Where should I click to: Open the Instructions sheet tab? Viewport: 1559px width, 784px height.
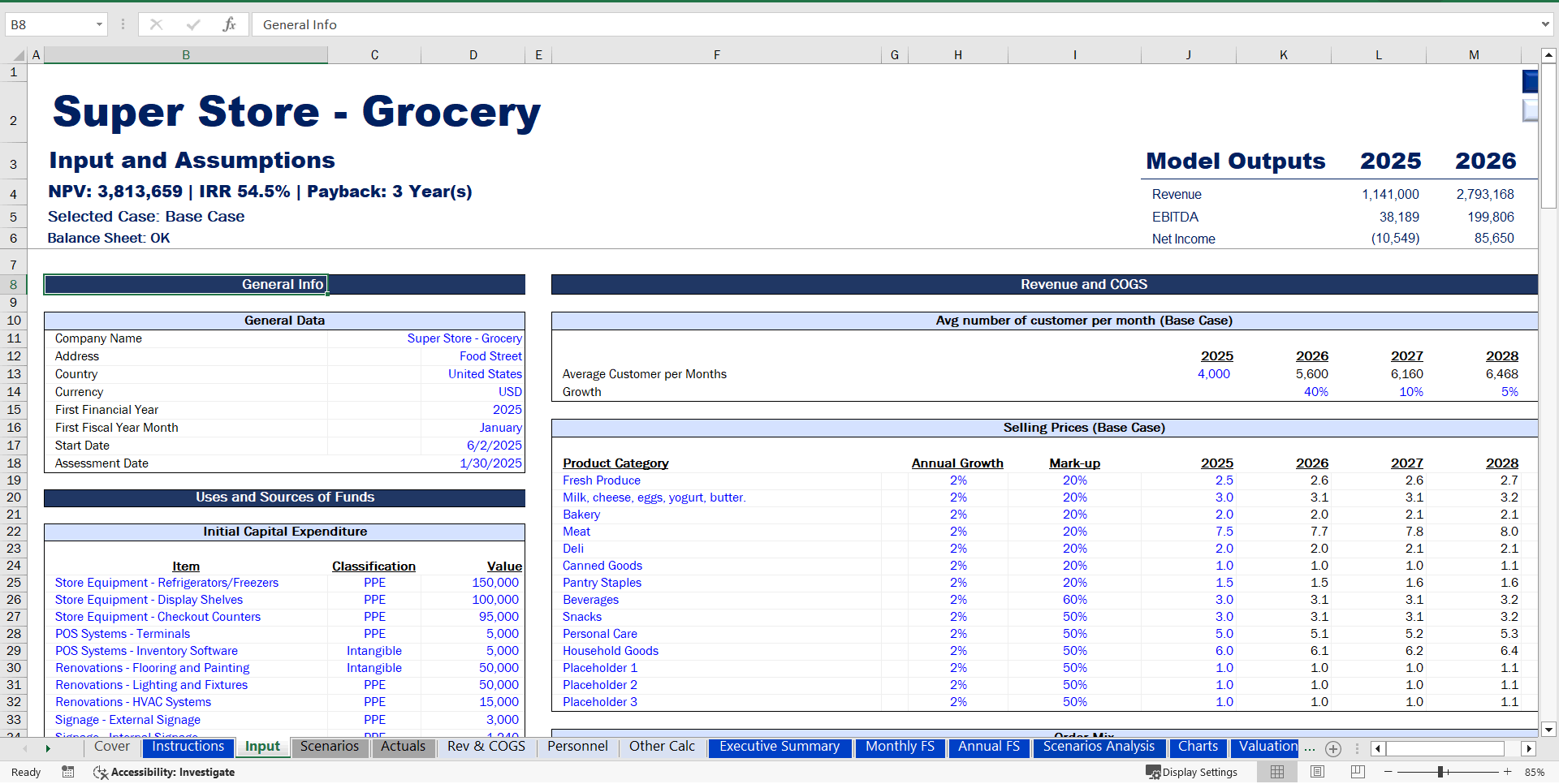188,747
